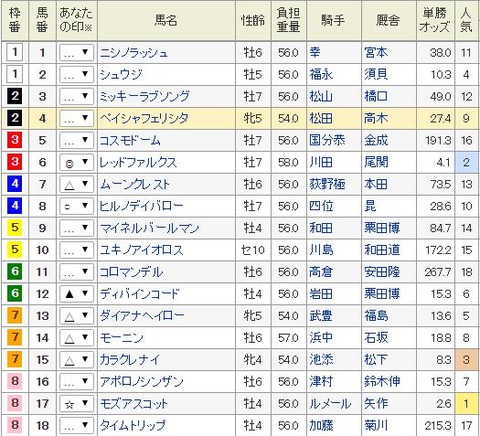Viewport: 480px width, 436px height.
Task: Click the horse name シュウジ
Action: (121, 75)
